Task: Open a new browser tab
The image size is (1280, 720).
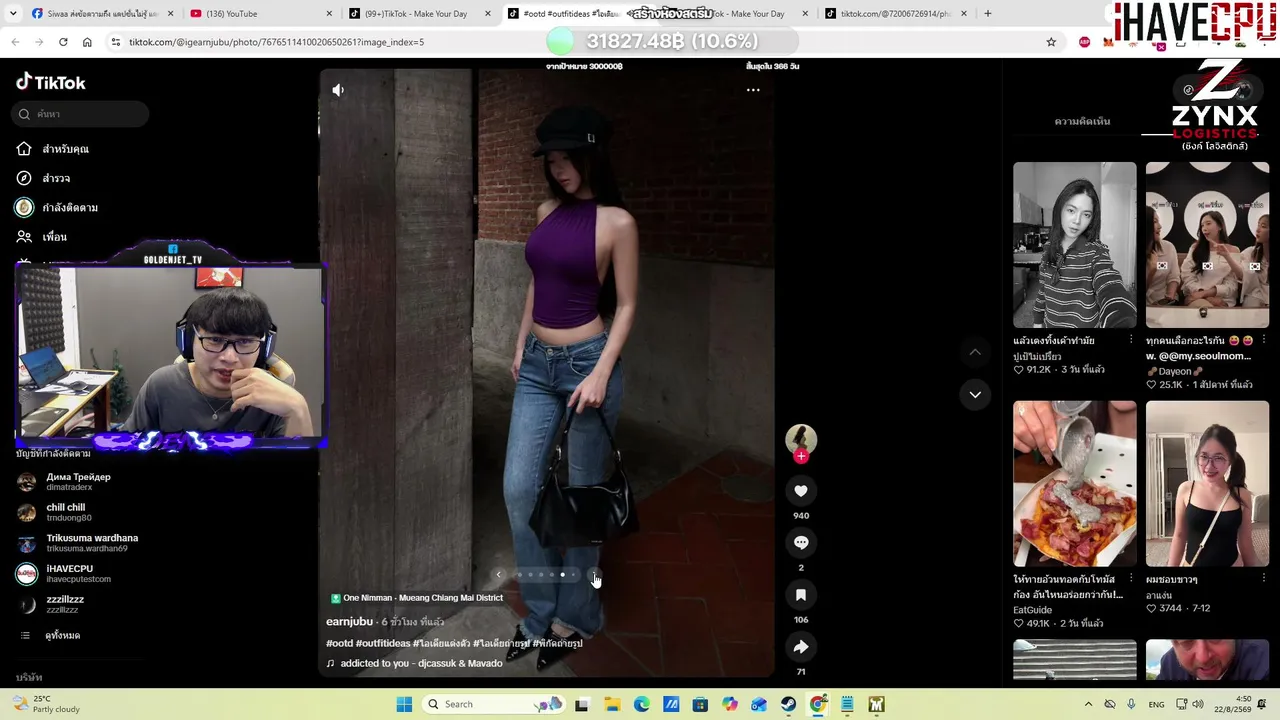Action: pos(988,14)
